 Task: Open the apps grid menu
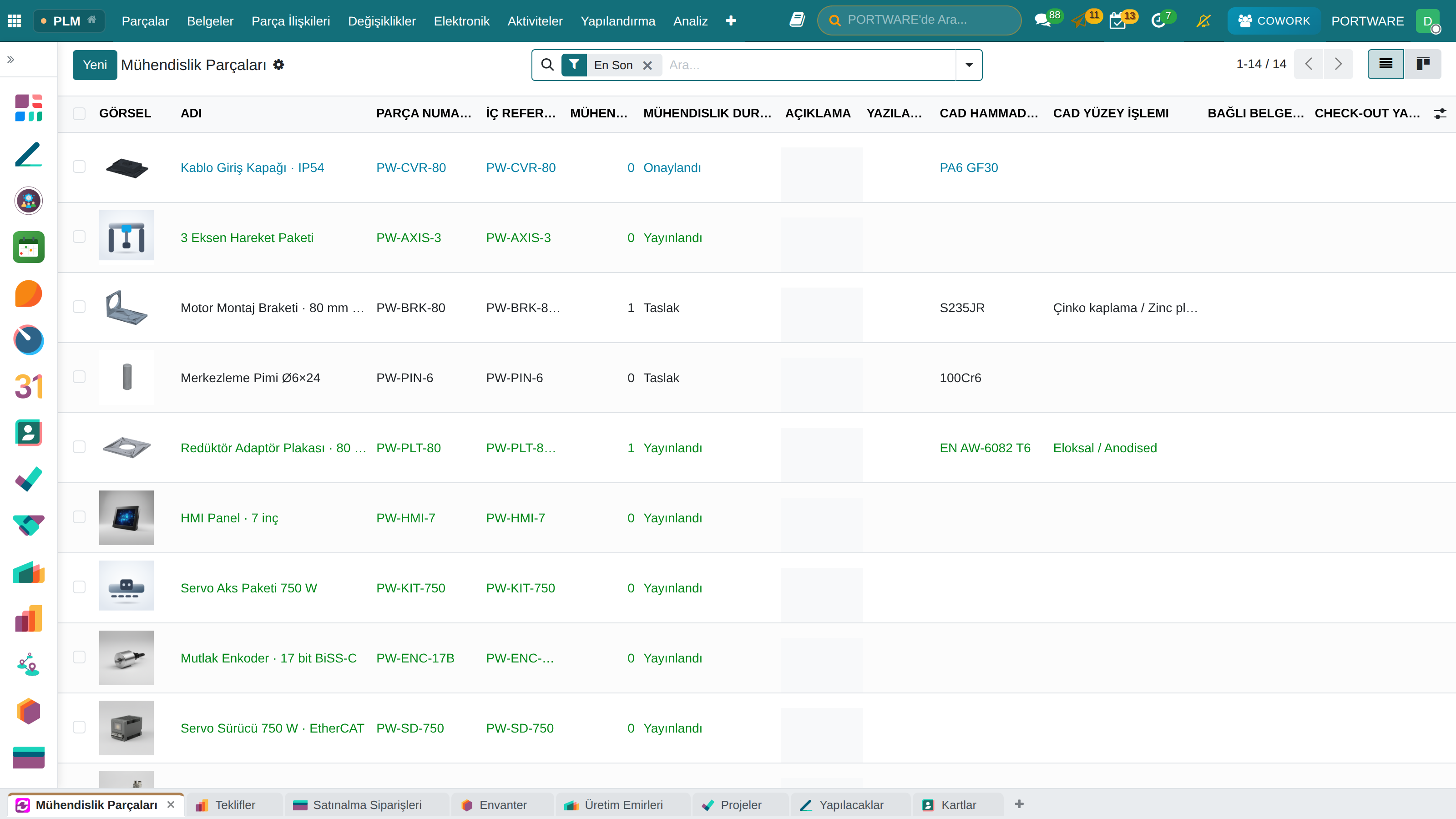(x=15, y=21)
